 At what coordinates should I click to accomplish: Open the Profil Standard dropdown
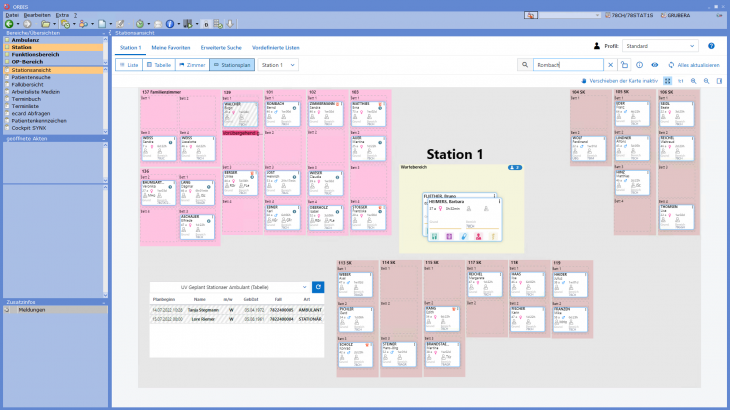coord(660,46)
